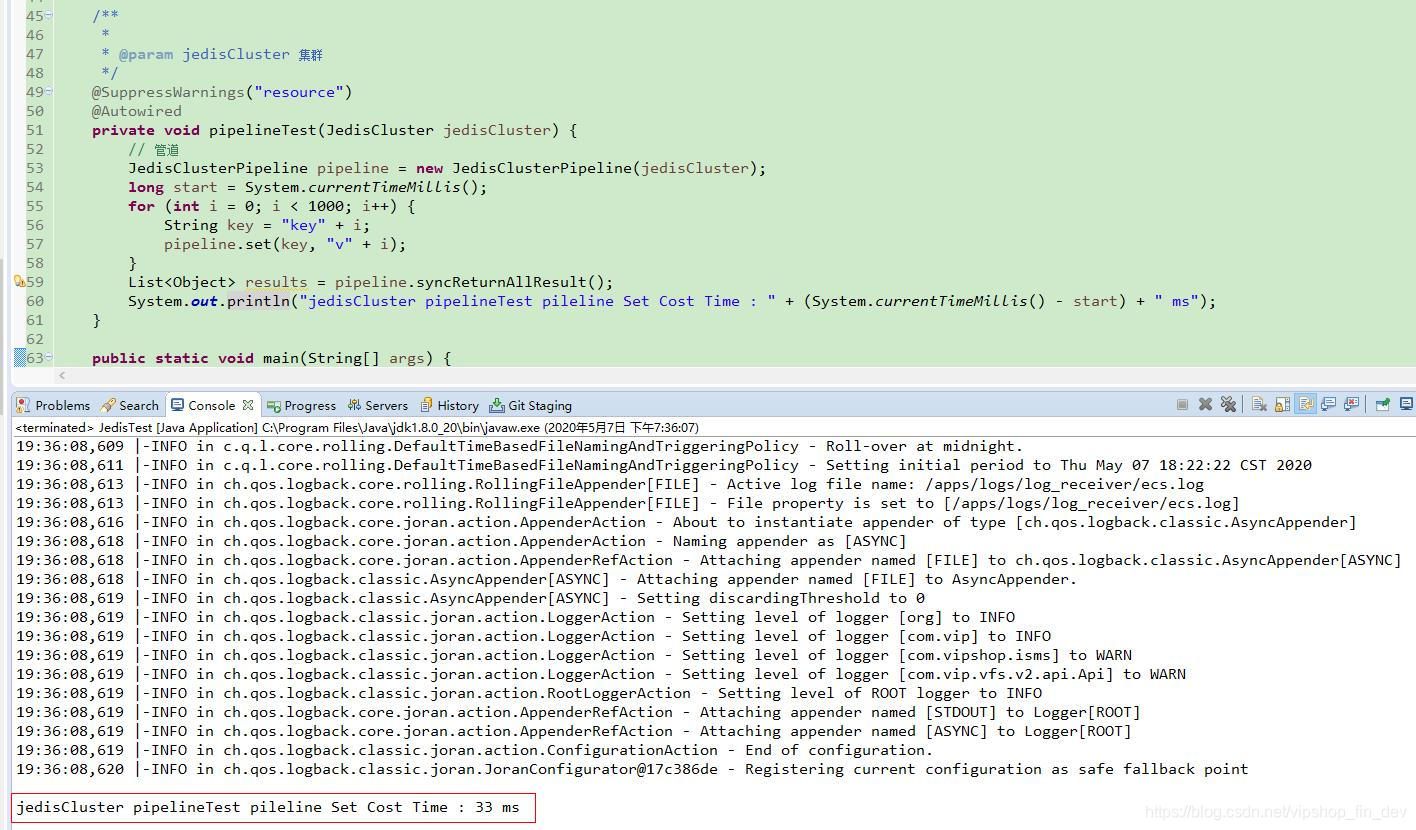This screenshot has height=830, width=1416.
Task: Collapse the pipelineTest method fold at line 49
Action: click(49, 92)
